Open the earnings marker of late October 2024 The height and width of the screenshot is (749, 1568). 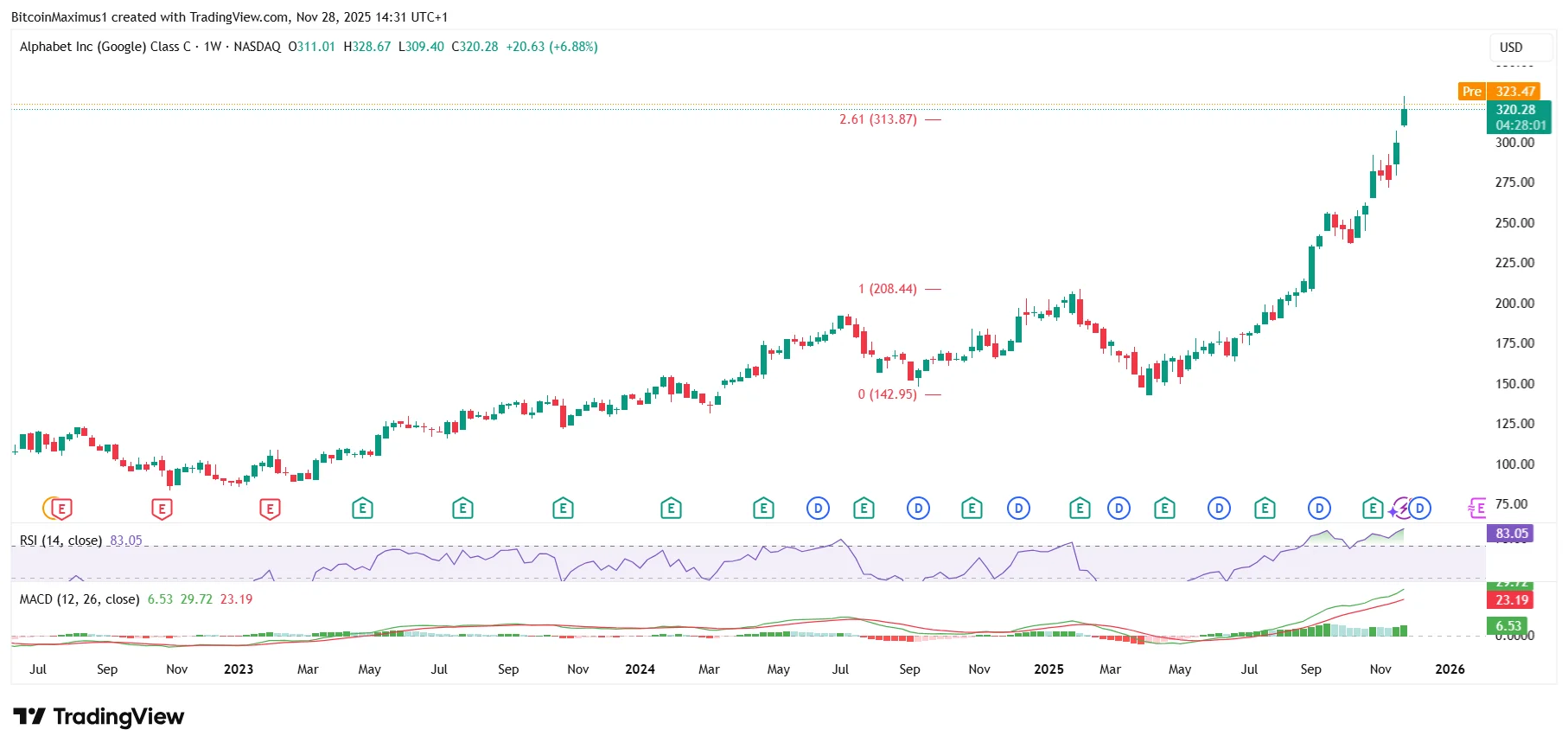(972, 509)
